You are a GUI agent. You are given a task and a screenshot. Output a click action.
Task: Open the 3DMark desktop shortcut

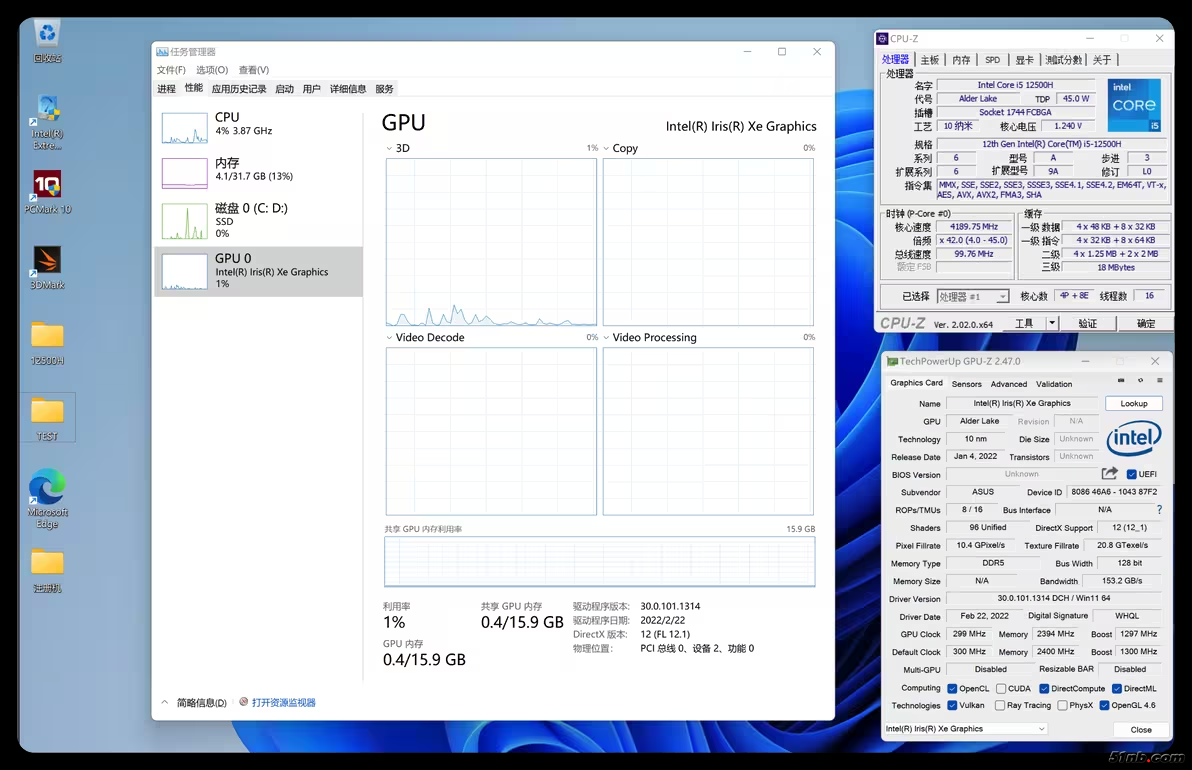(x=47, y=261)
